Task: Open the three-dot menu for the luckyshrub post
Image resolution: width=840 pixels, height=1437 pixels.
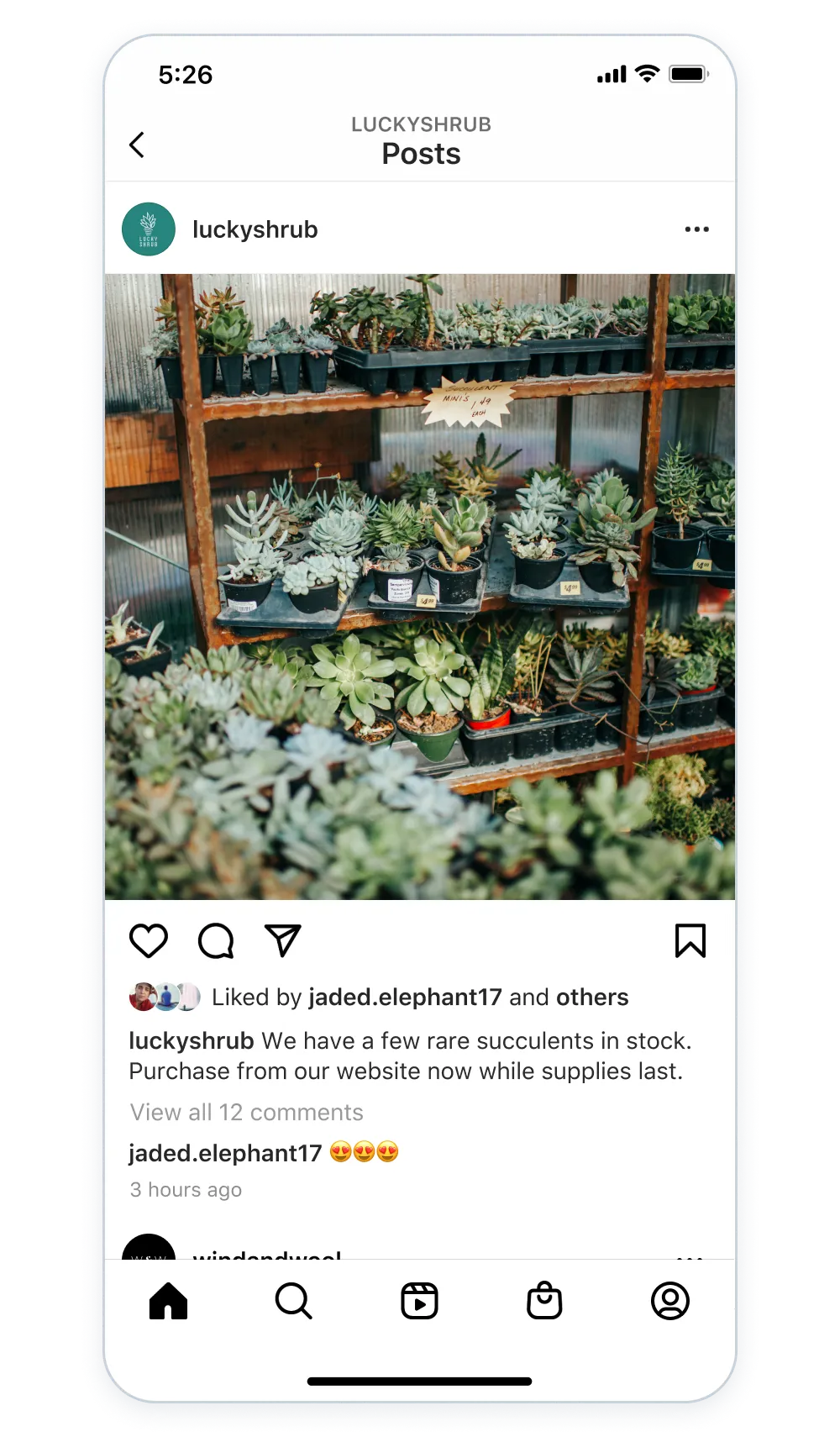Action: [x=696, y=229]
